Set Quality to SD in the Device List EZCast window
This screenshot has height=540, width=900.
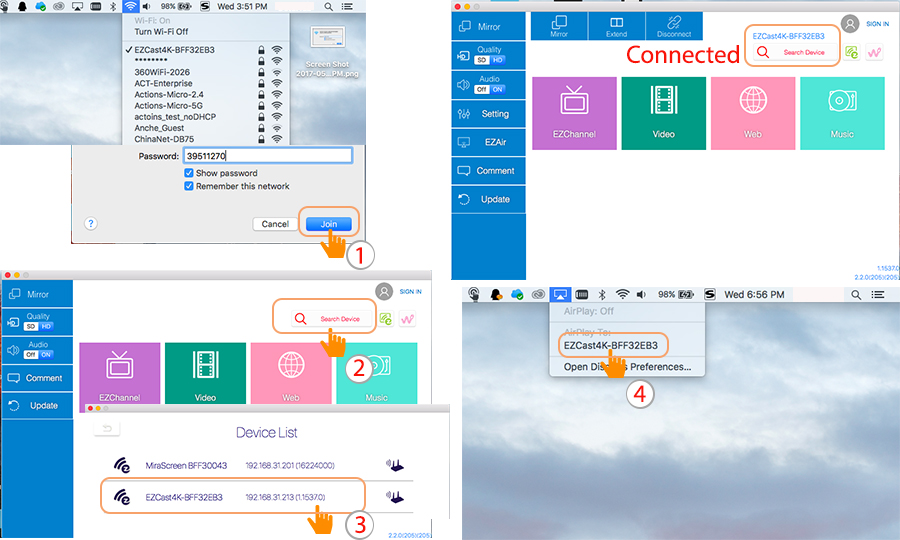(31, 327)
